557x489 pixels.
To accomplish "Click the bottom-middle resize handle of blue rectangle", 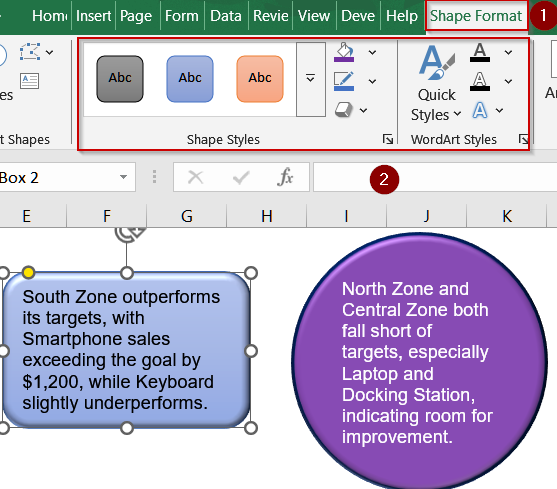I will (127, 428).
